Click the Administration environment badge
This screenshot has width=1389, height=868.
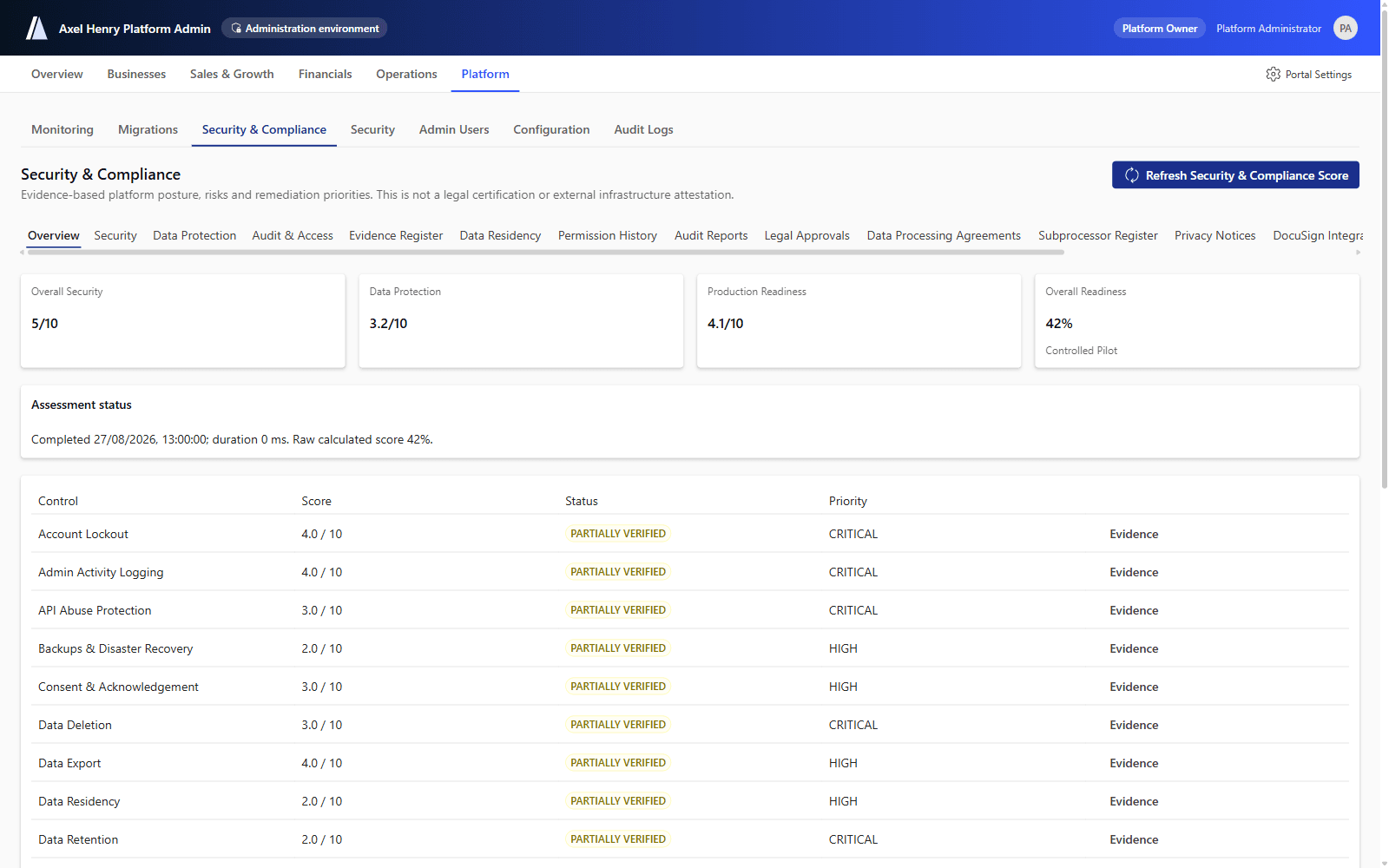pyautogui.click(x=304, y=29)
